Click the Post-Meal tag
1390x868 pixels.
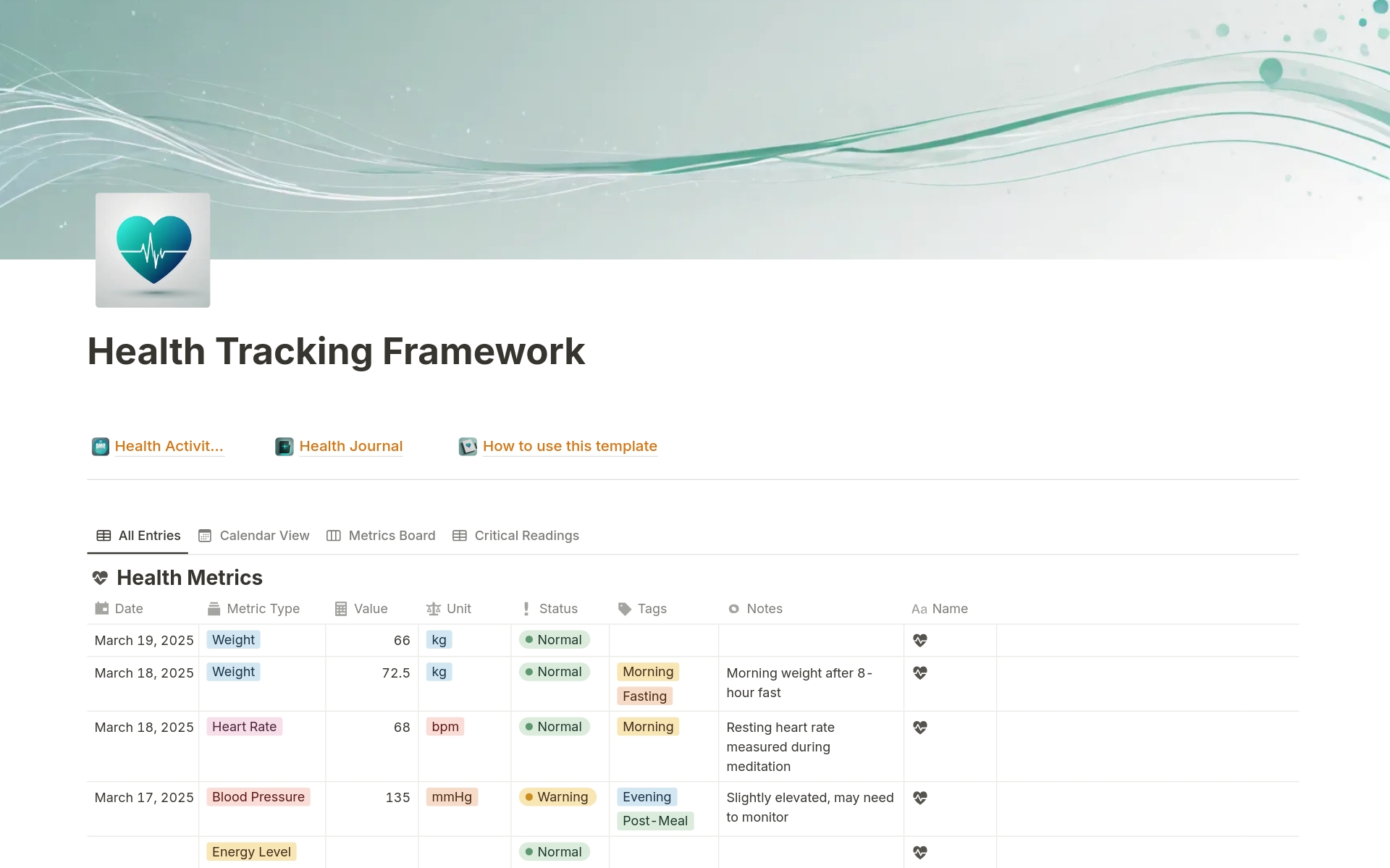[x=655, y=821]
